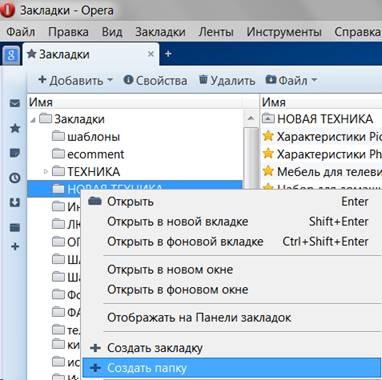Open the Добавить dropdown
Viewport: 382px width, 380px height.
tap(75, 80)
